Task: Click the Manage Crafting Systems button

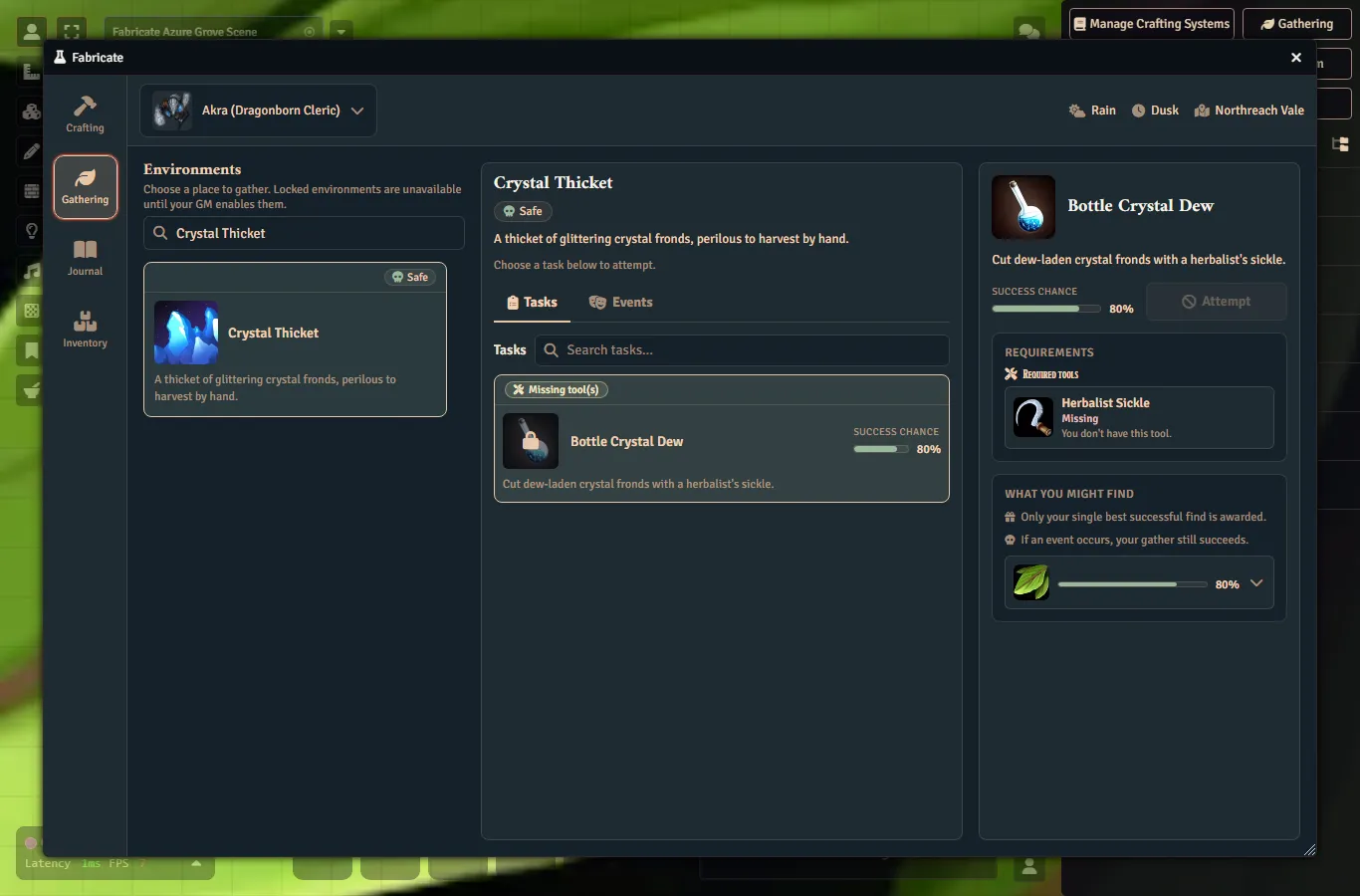Action: click(x=1152, y=24)
